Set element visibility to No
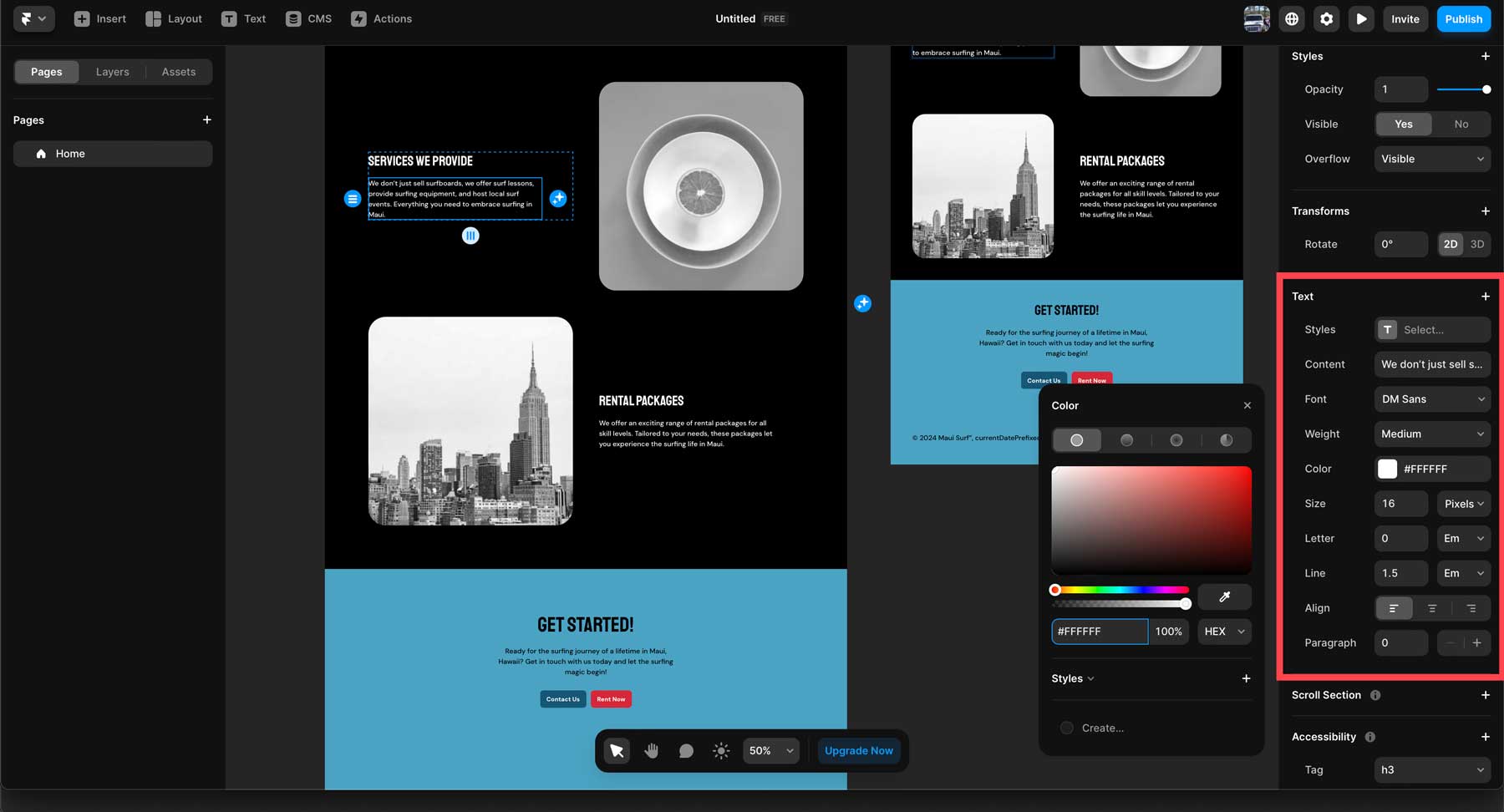The height and width of the screenshot is (812, 1504). tap(1461, 124)
